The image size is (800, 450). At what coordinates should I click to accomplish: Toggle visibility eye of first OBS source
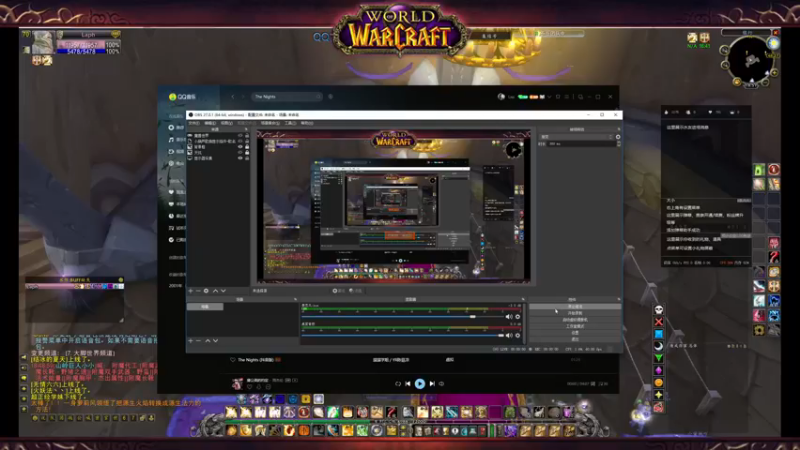tap(240, 136)
